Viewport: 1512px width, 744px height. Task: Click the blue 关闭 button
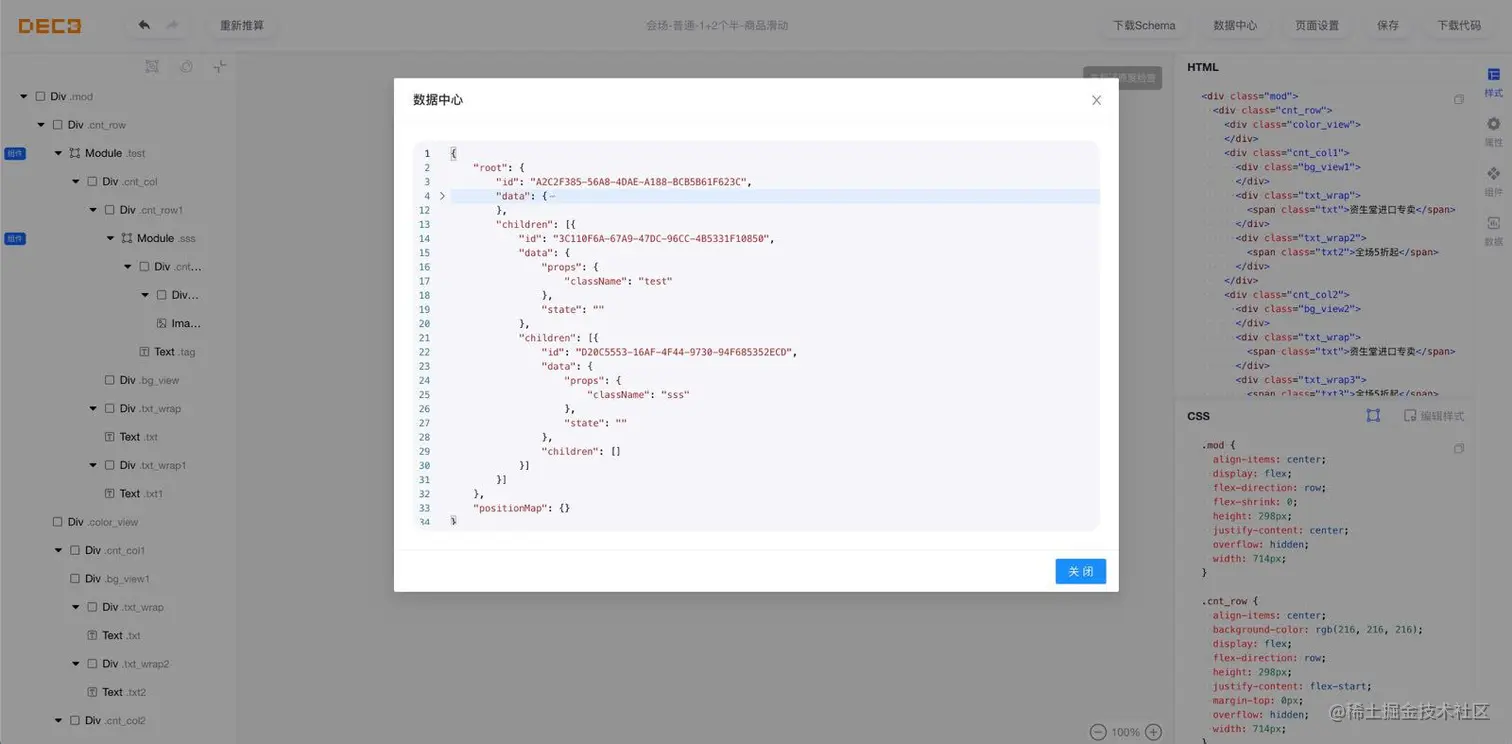pyautogui.click(x=1081, y=571)
